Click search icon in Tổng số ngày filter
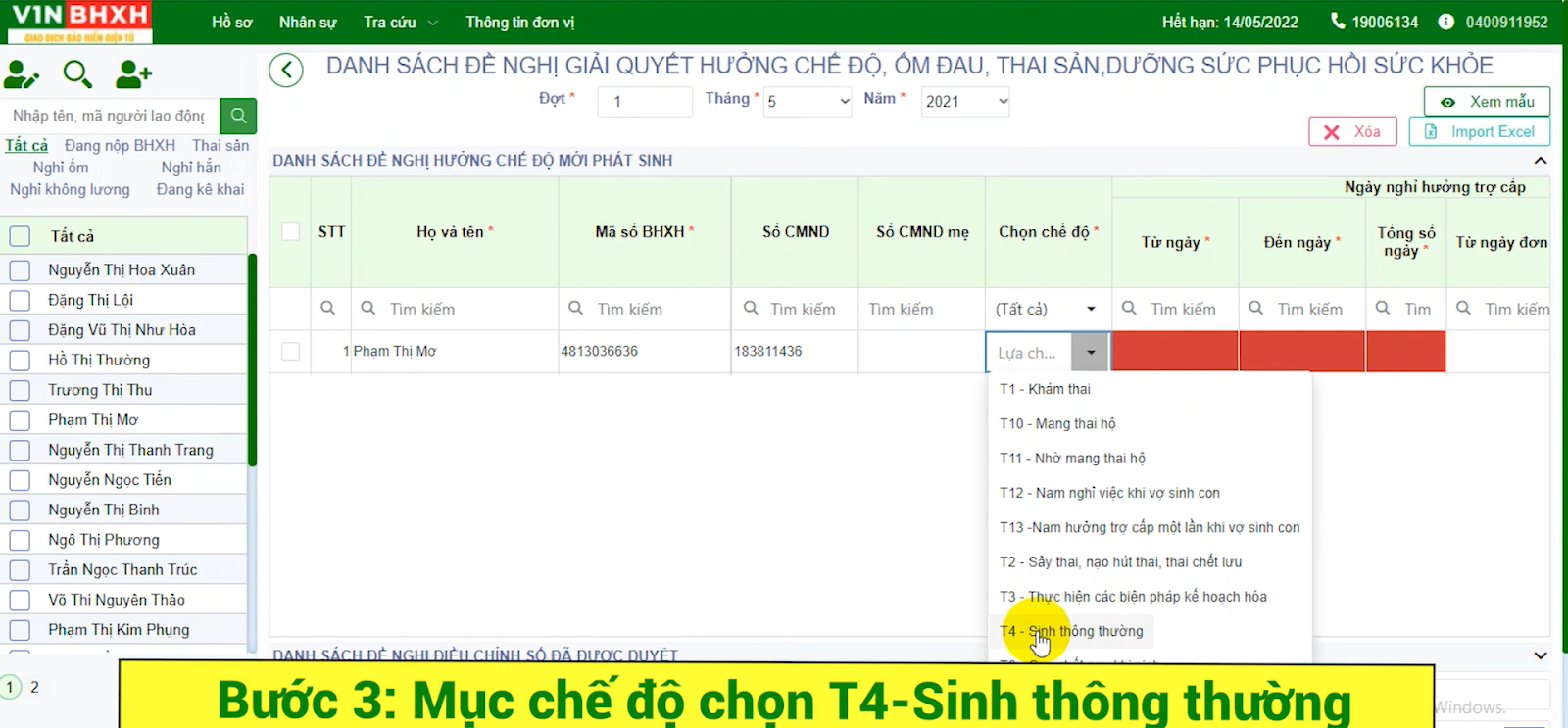This screenshot has height=728, width=1568. [x=1383, y=308]
